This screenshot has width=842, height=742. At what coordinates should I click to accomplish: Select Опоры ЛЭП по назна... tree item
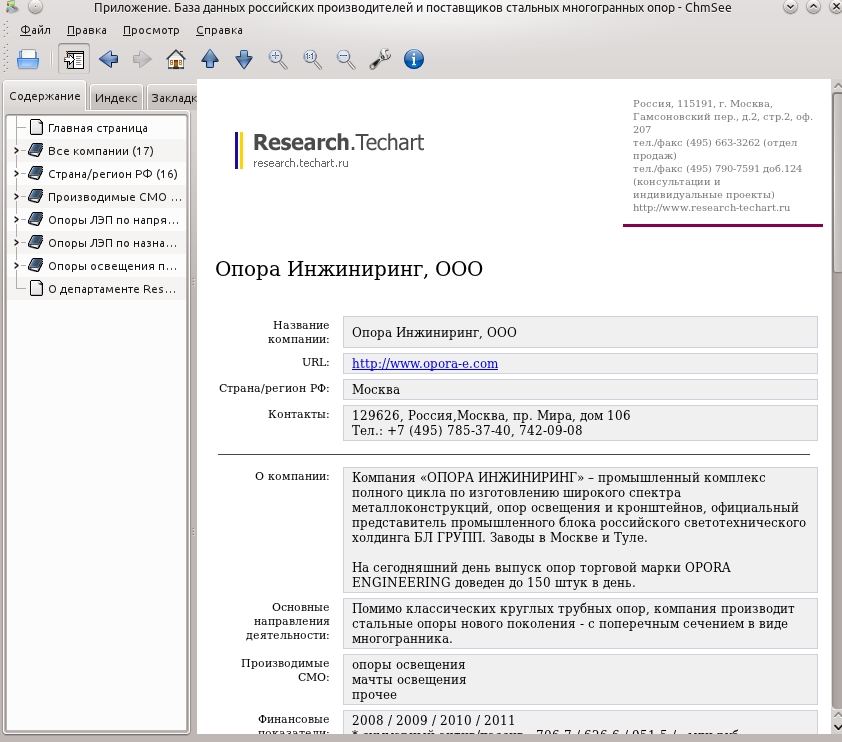coord(112,243)
